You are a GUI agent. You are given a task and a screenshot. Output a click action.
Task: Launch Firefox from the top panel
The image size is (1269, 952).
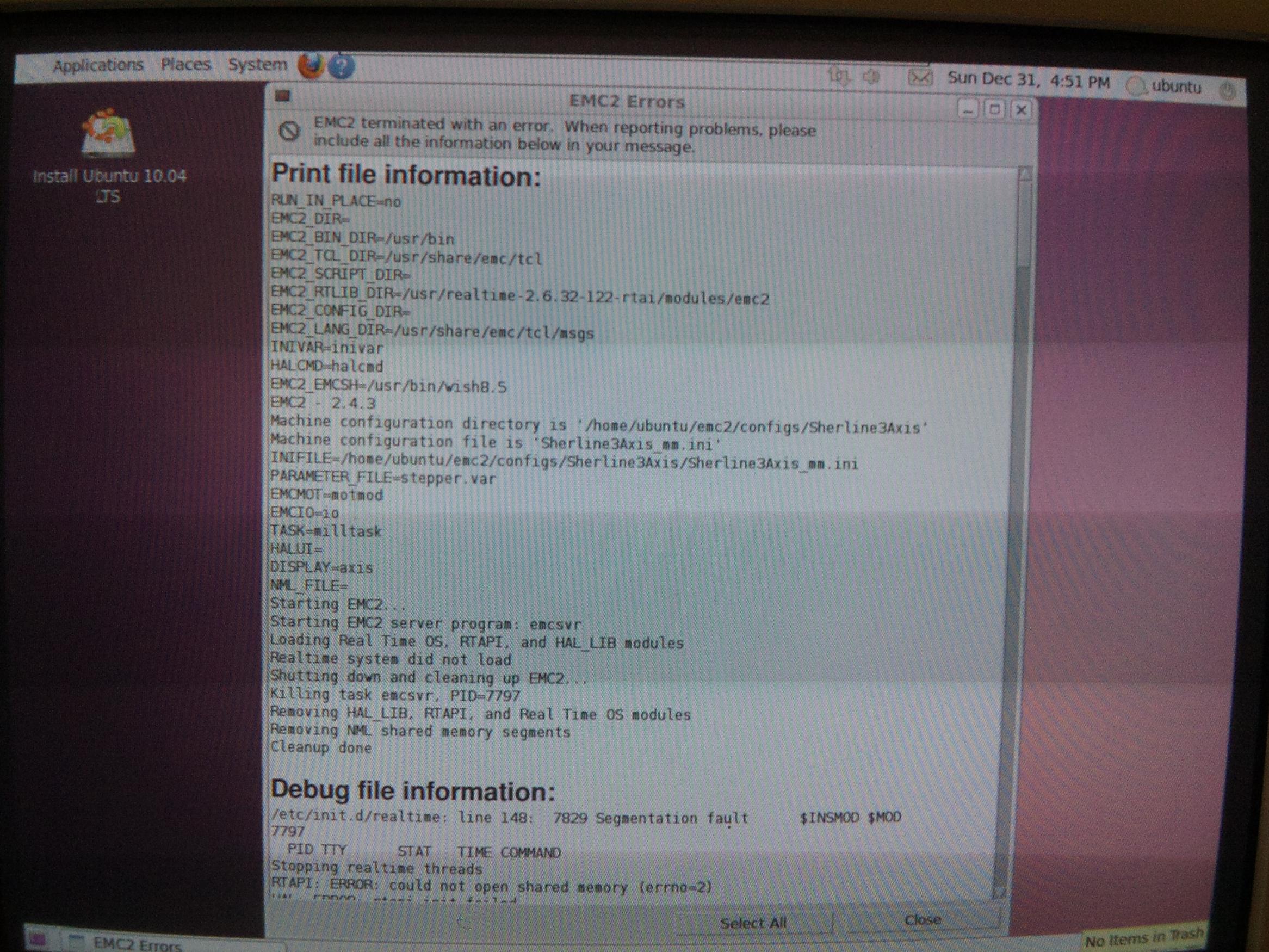click(x=311, y=66)
